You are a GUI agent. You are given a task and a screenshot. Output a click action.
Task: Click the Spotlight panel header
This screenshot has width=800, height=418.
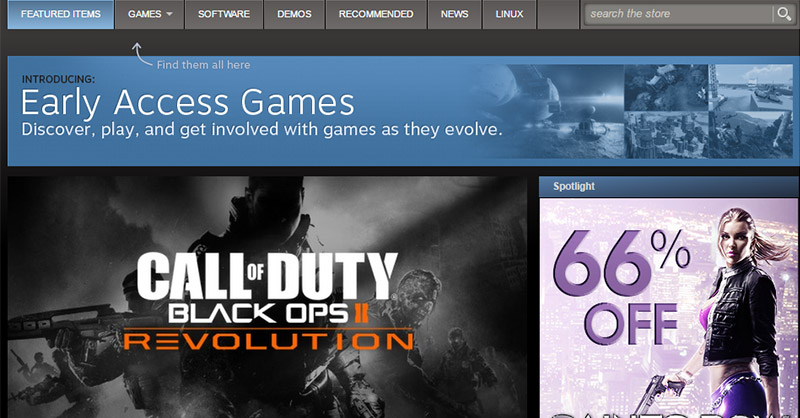(669, 187)
